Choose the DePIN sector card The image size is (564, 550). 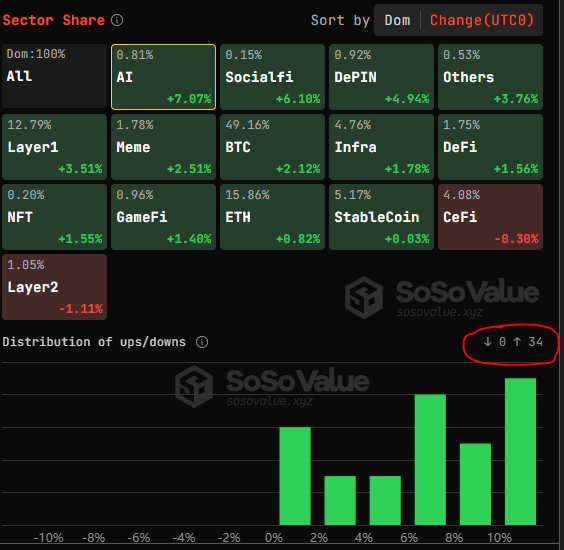pyautogui.click(x=381, y=77)
